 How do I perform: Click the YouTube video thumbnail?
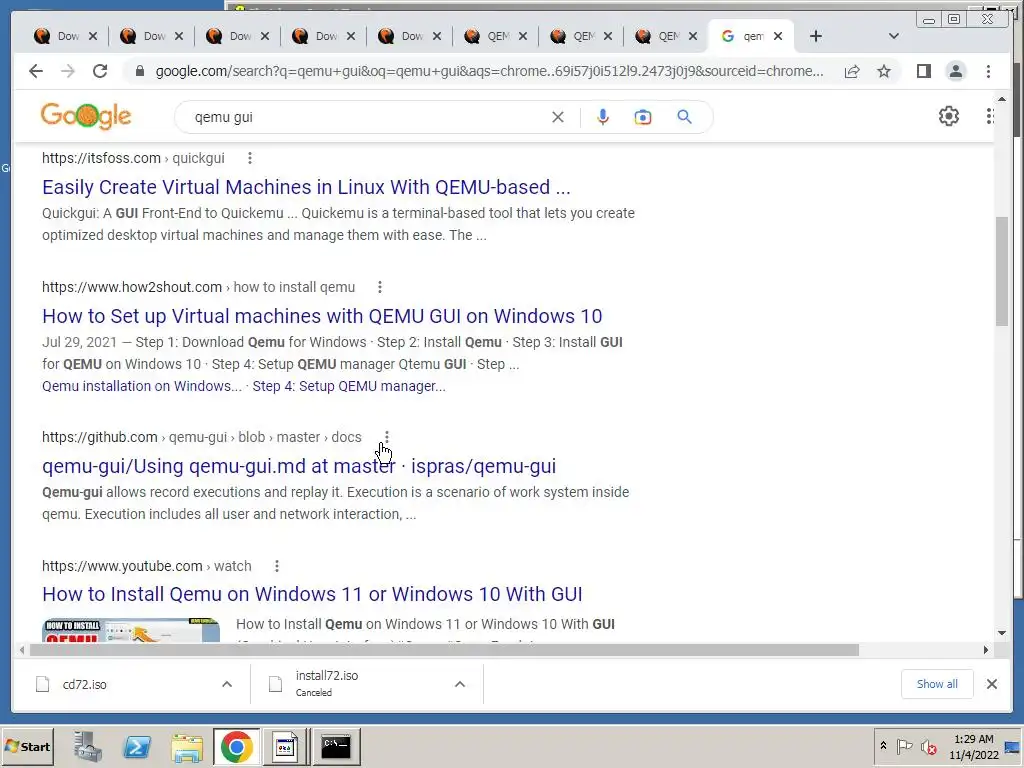click(131, 630)
